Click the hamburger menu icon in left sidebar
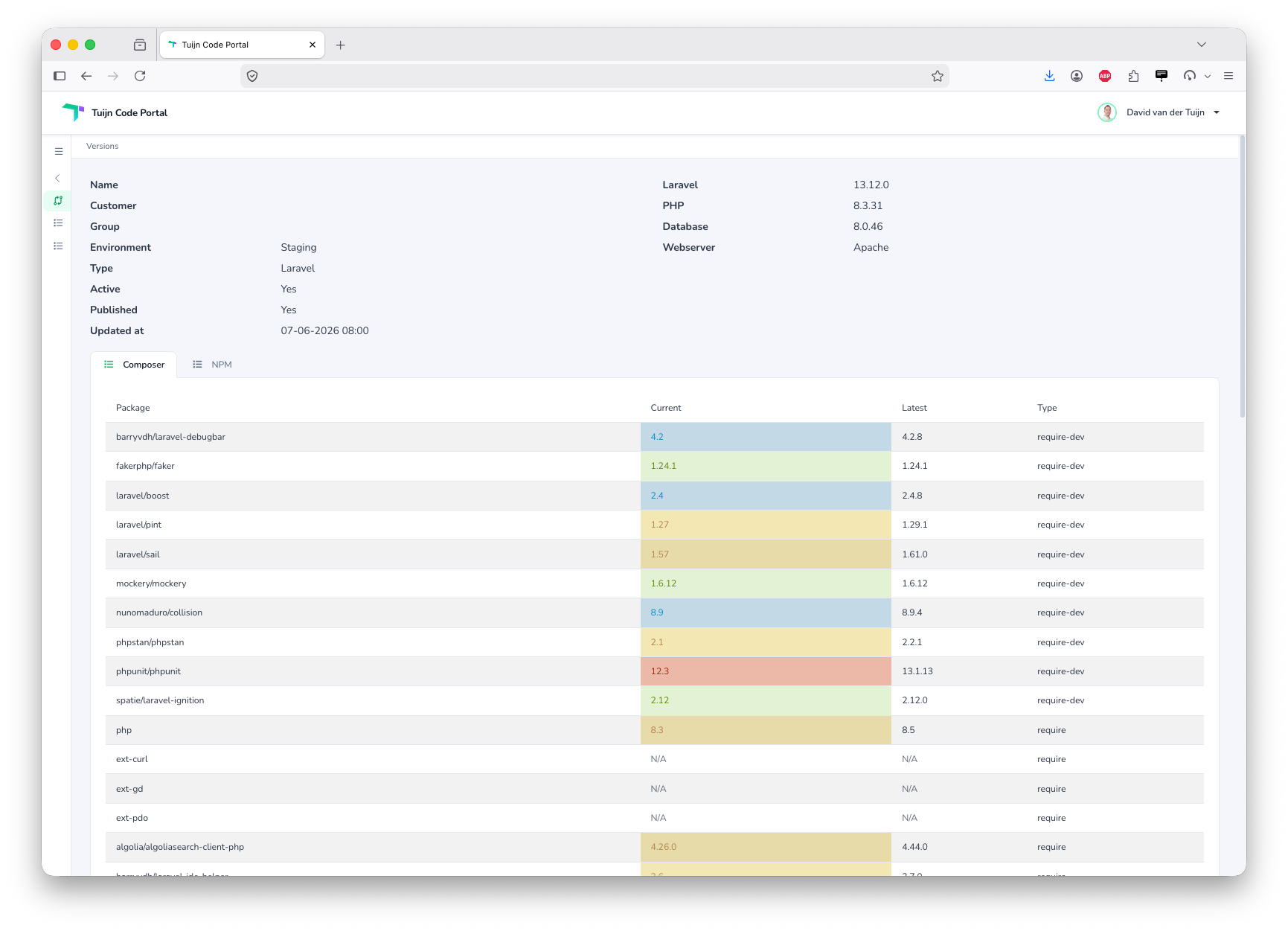 pyautogui.click(x=59, y=152)
